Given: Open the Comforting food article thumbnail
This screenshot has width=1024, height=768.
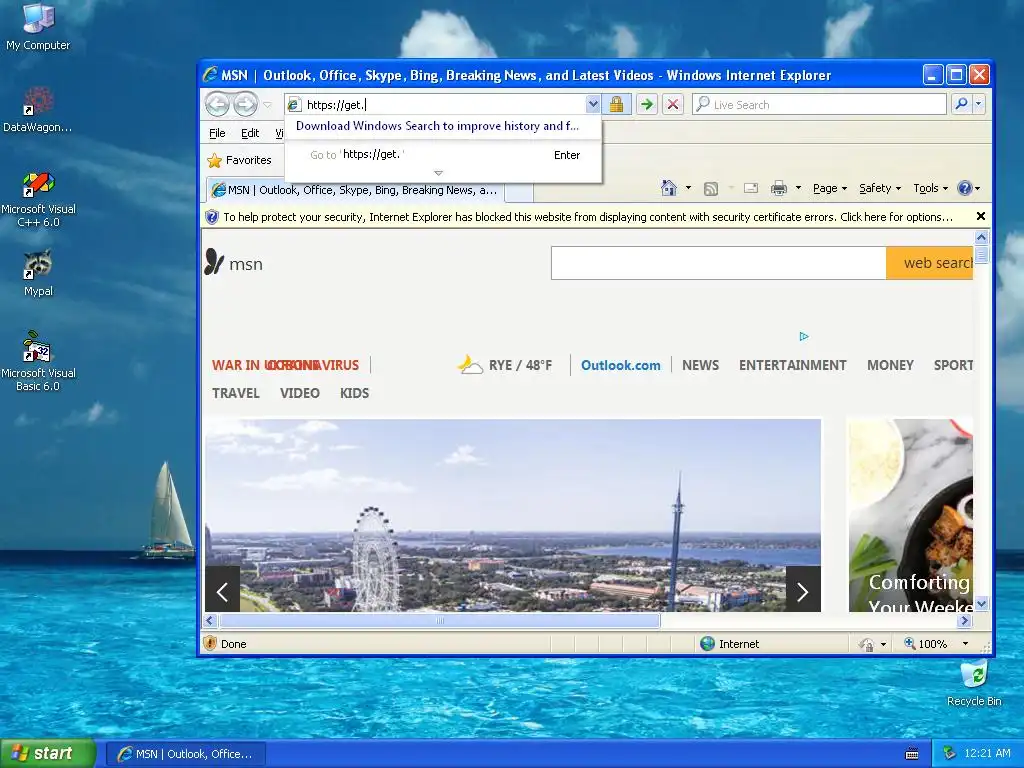Looking at the screenshot, I should [x=910, y=515].
